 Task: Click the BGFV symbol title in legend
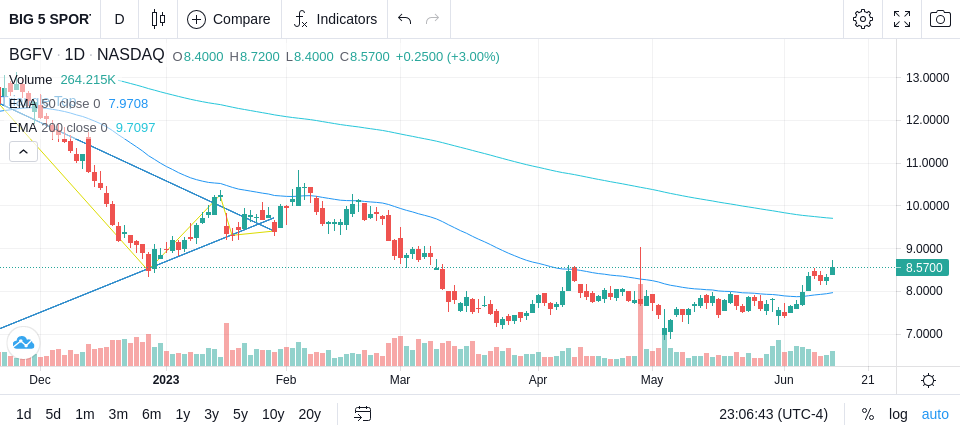click(31, 55)
